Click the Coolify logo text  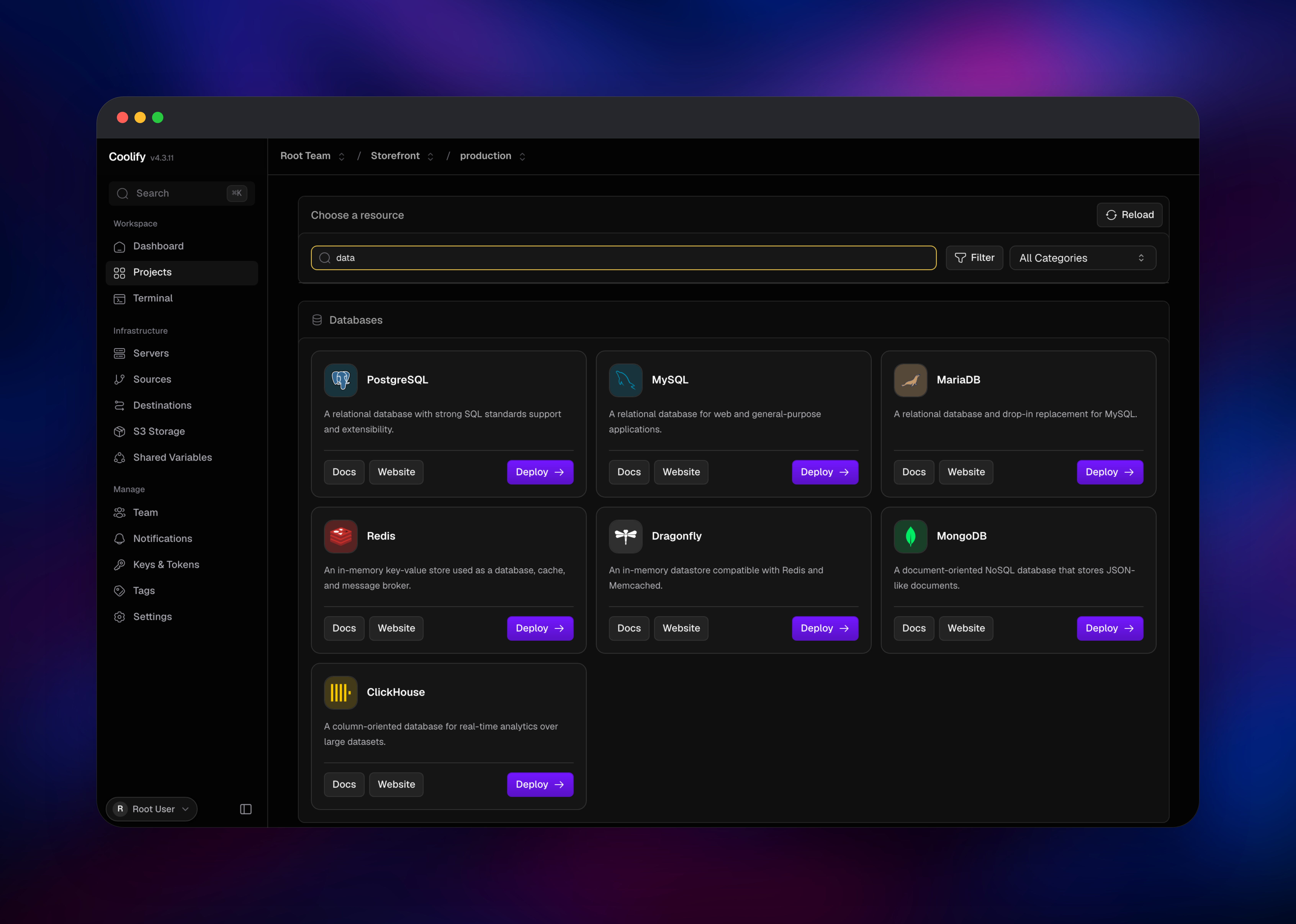[x=127, y=157]
